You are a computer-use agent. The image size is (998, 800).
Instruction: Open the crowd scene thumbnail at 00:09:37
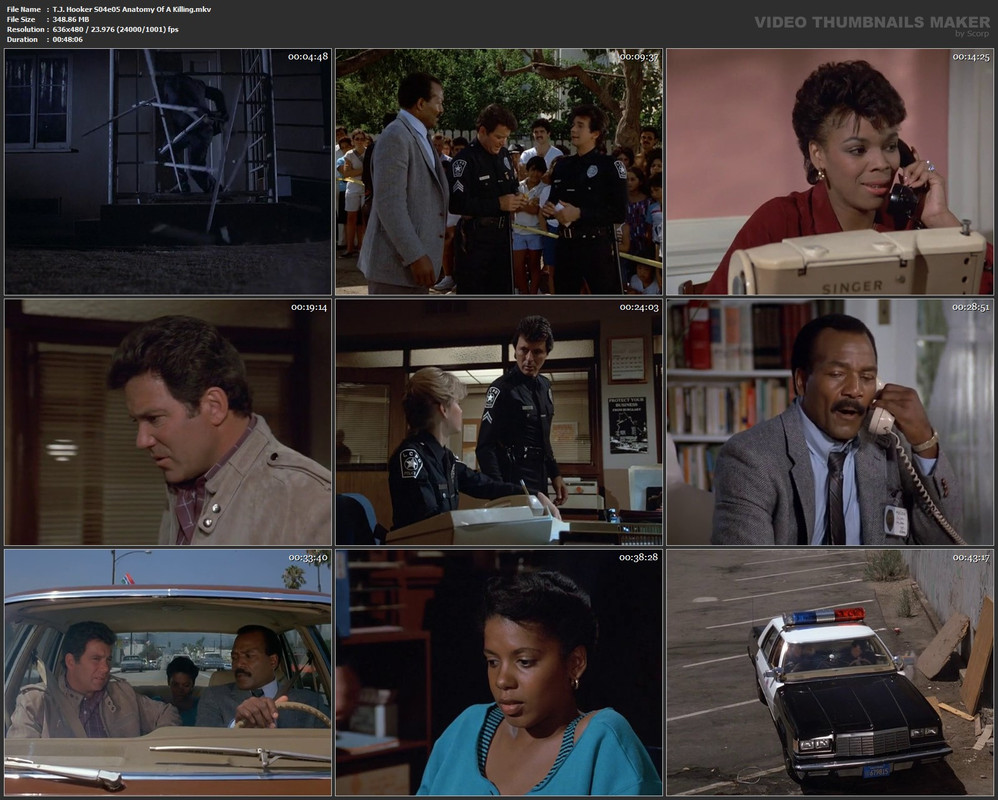point(499,172)
